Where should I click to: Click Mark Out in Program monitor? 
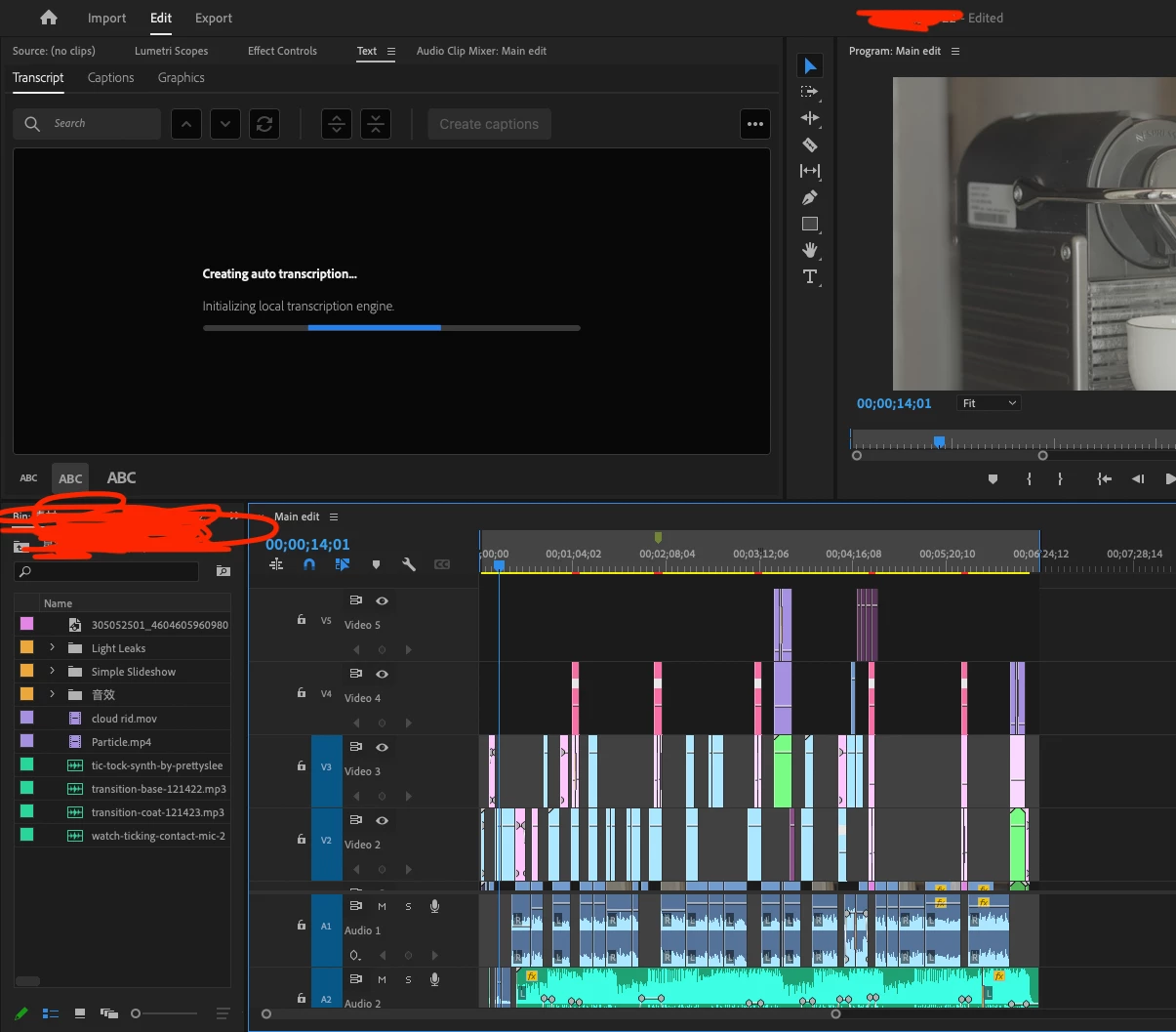click(1060, 478)
